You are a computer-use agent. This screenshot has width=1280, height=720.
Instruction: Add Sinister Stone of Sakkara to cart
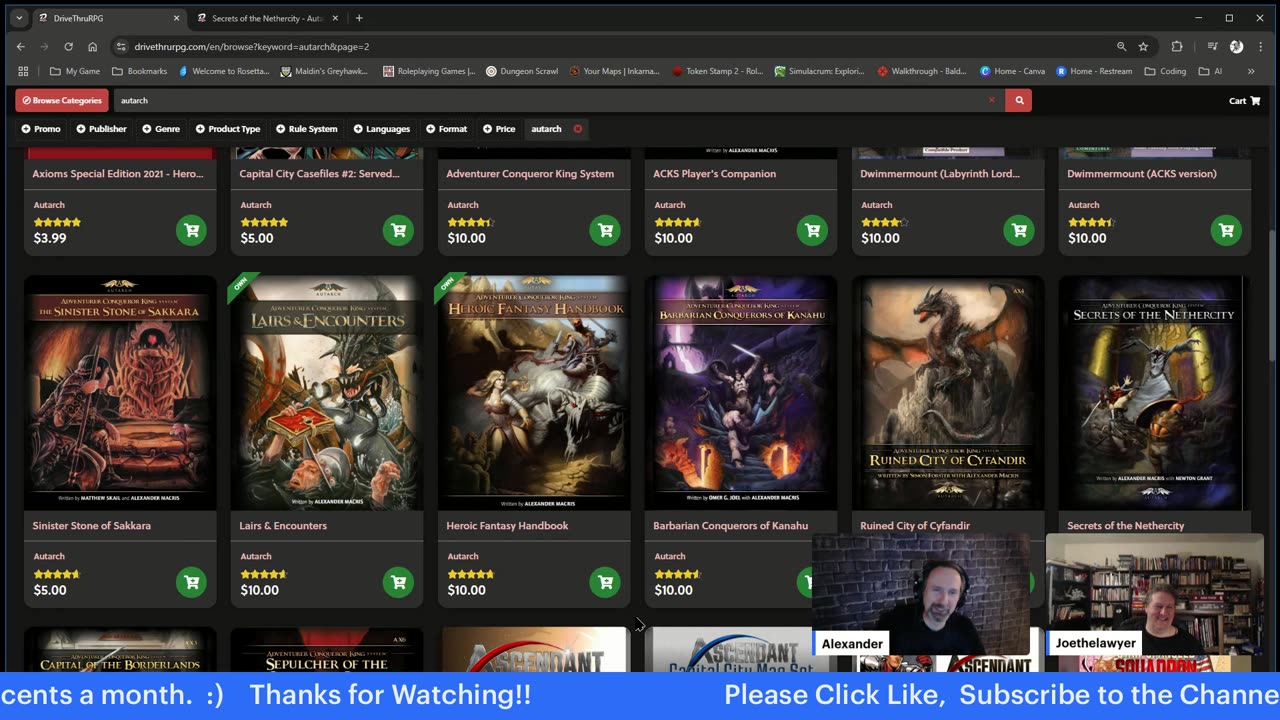coord(191,582)
